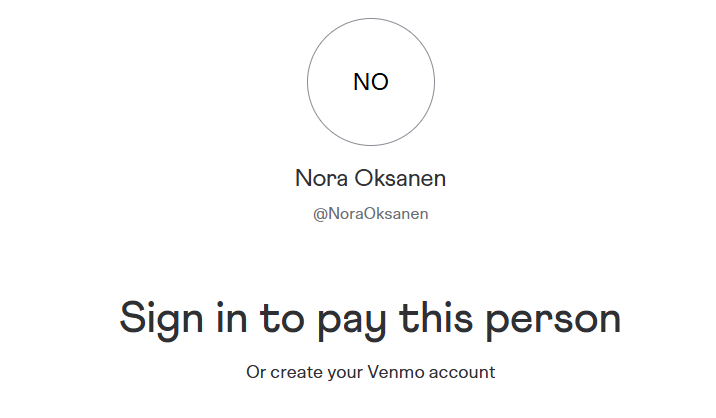Open "Or create your Venmo account" link
716x418 pixels.
[370, 372]
